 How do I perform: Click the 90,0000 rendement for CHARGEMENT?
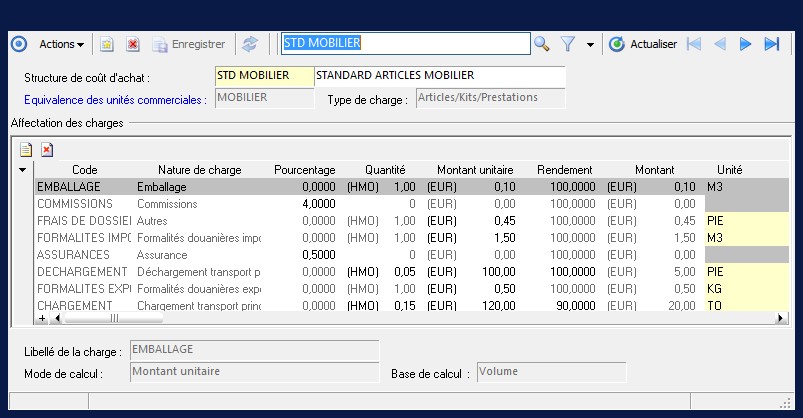(x=576, y=305)
